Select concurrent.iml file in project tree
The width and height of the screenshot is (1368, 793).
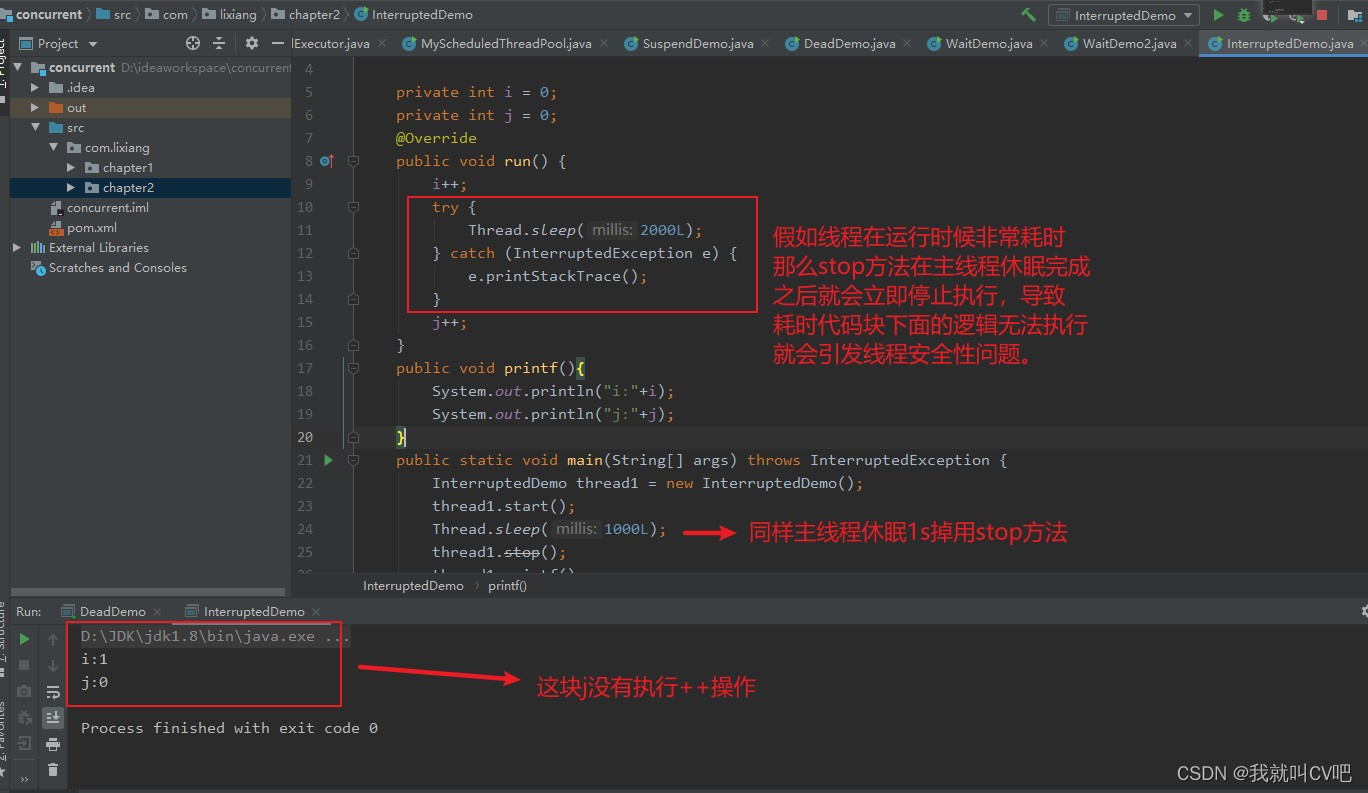tap(107, 208)
